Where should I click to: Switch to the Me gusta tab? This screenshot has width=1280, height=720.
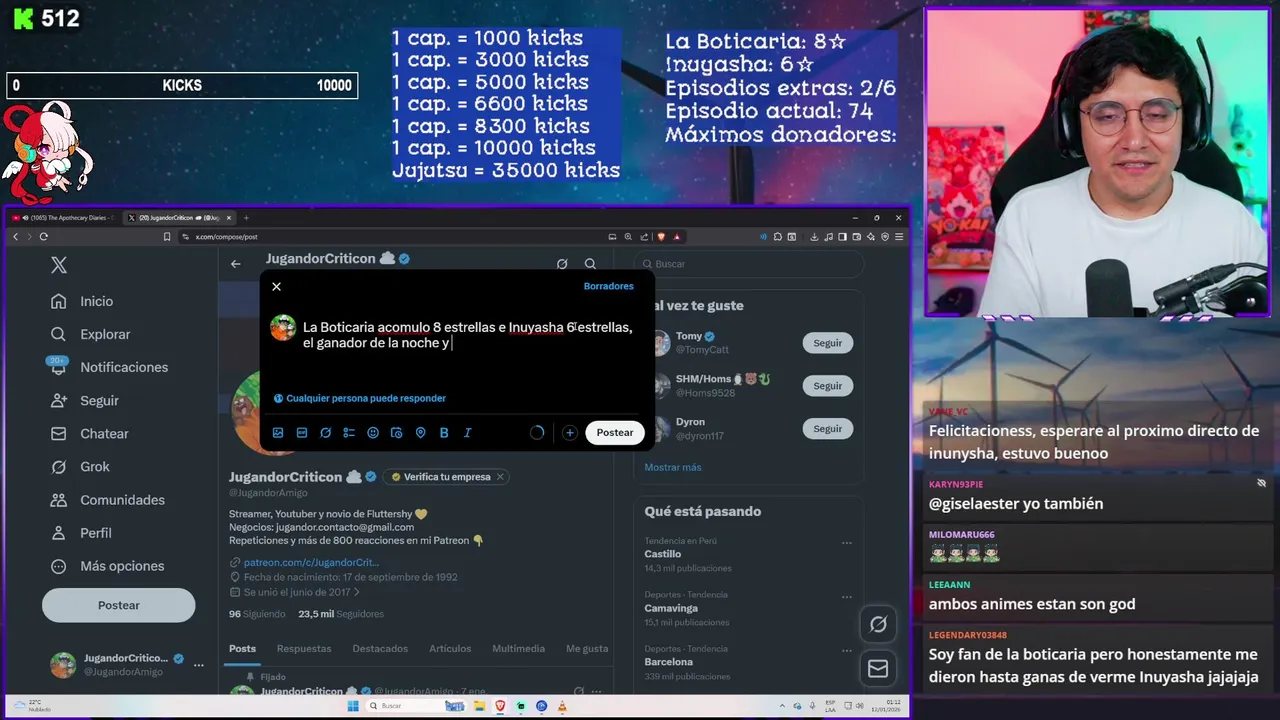[587, 649]
